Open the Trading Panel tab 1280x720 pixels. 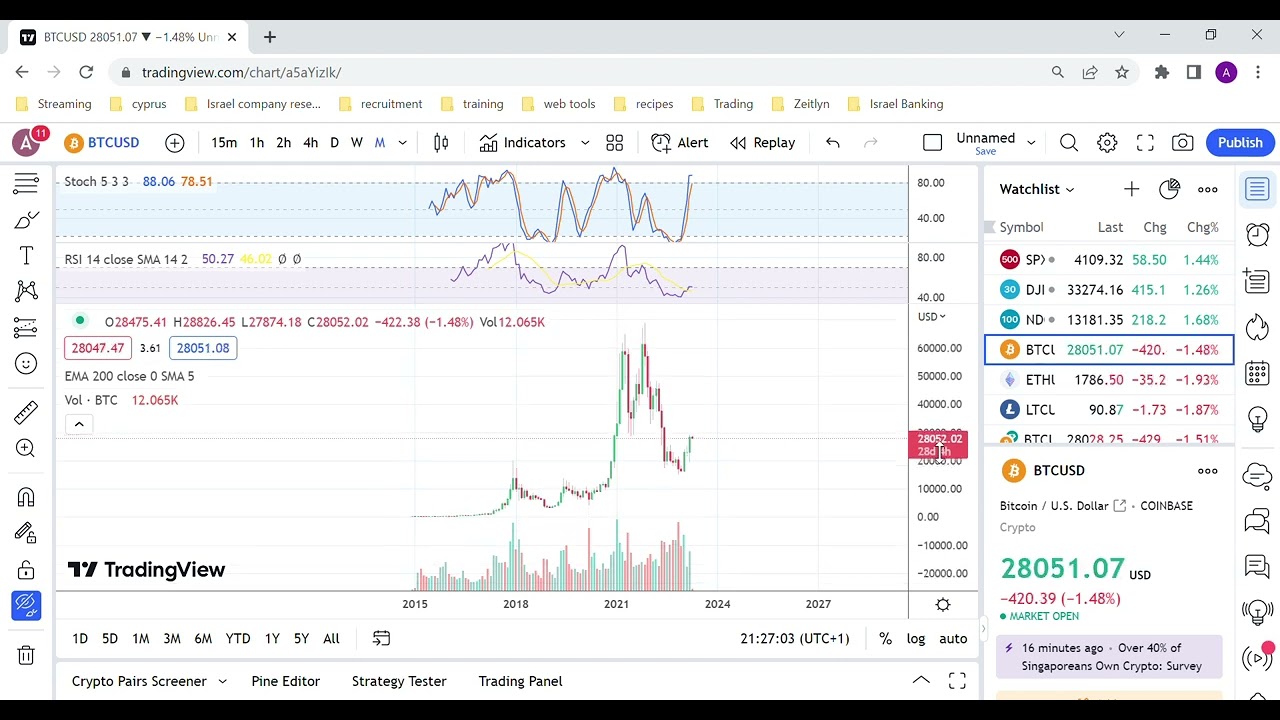click(520, 681)
